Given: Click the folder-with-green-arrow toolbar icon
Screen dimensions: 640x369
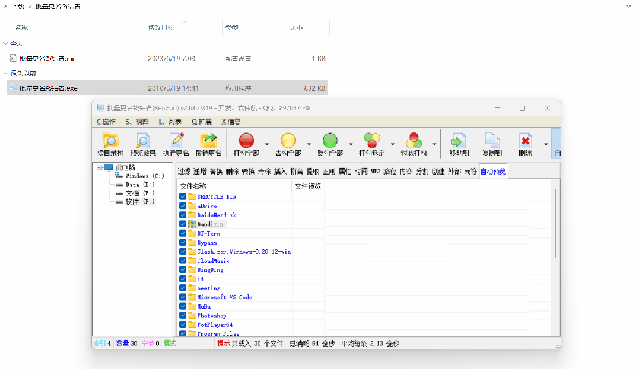Looking at the screenshot, I should click(x=209, y=140).
